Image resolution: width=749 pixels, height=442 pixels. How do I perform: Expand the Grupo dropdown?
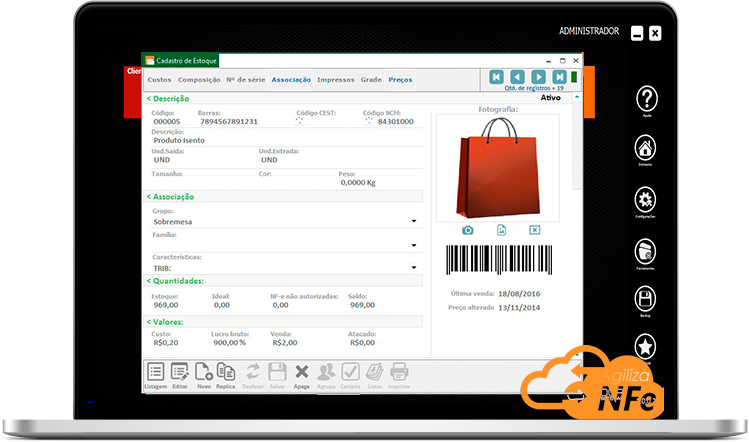click(x=414, y=221)
